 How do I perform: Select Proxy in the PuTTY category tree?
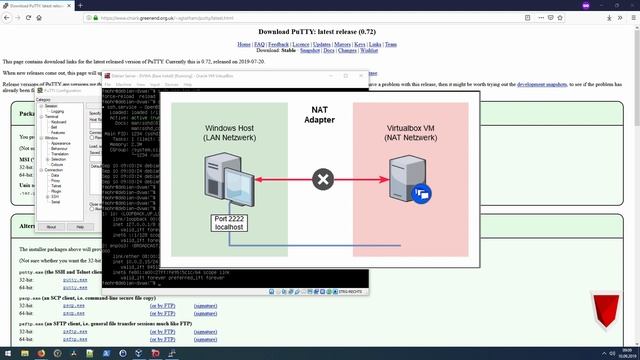[x=55, y=181]
